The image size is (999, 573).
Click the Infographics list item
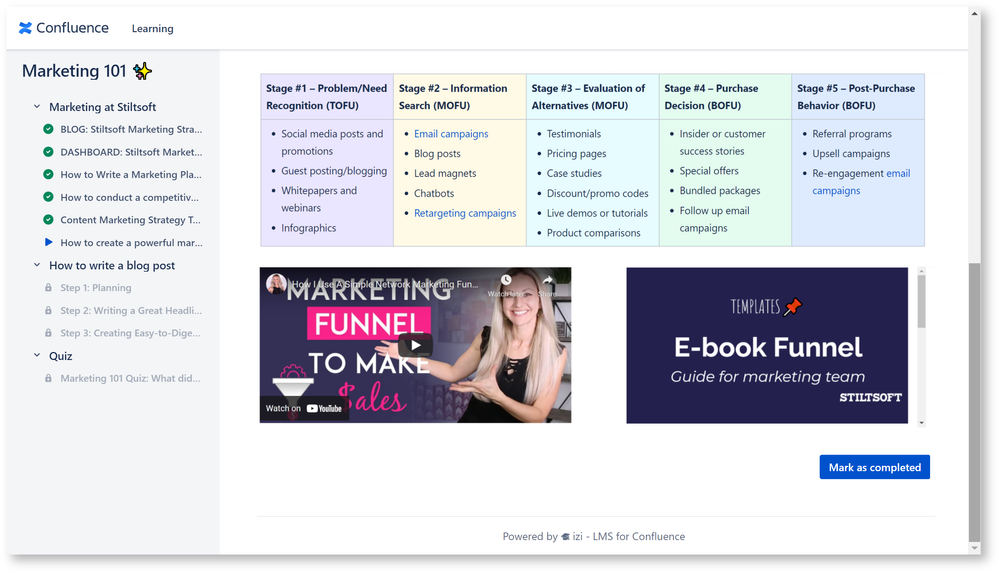click(308, 228)
